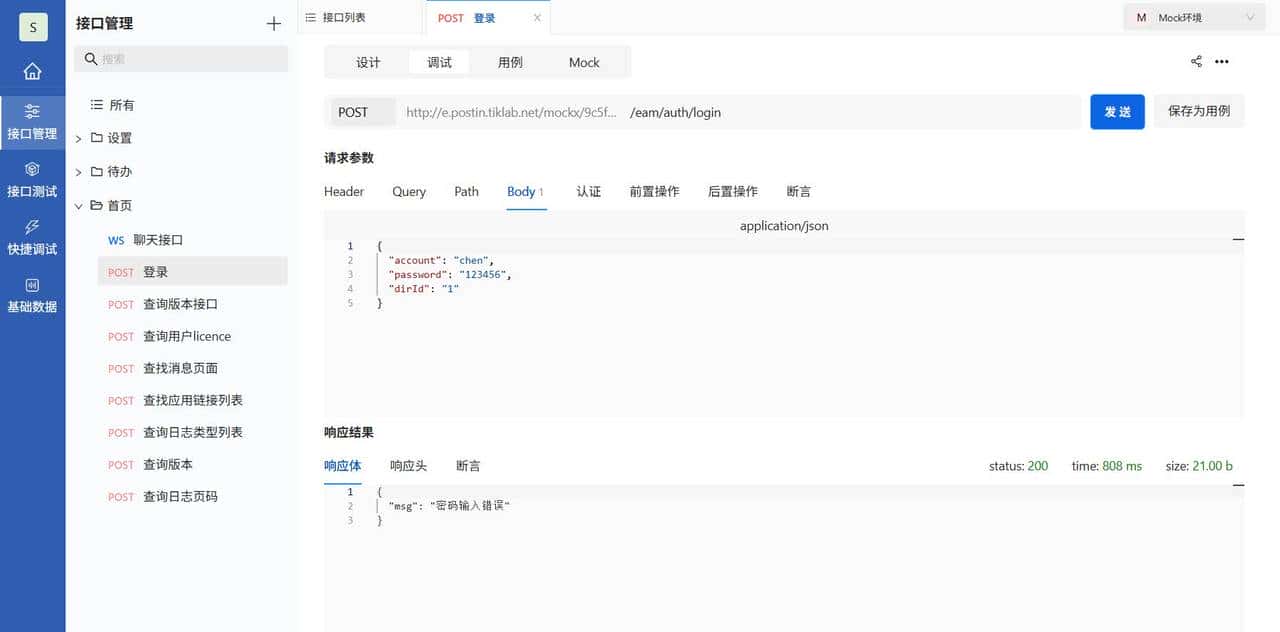
Task: Open the Mock环境 environment dropdown
Action: click(x=1192, y=17)
